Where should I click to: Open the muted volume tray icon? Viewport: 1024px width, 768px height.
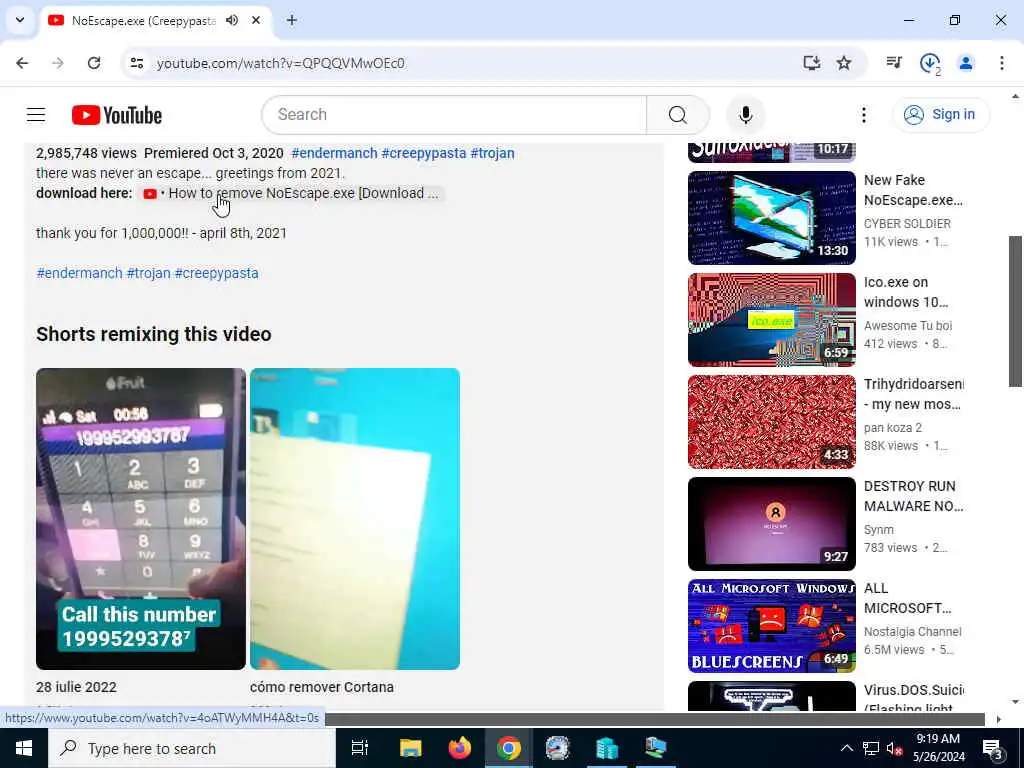point(894,748)
